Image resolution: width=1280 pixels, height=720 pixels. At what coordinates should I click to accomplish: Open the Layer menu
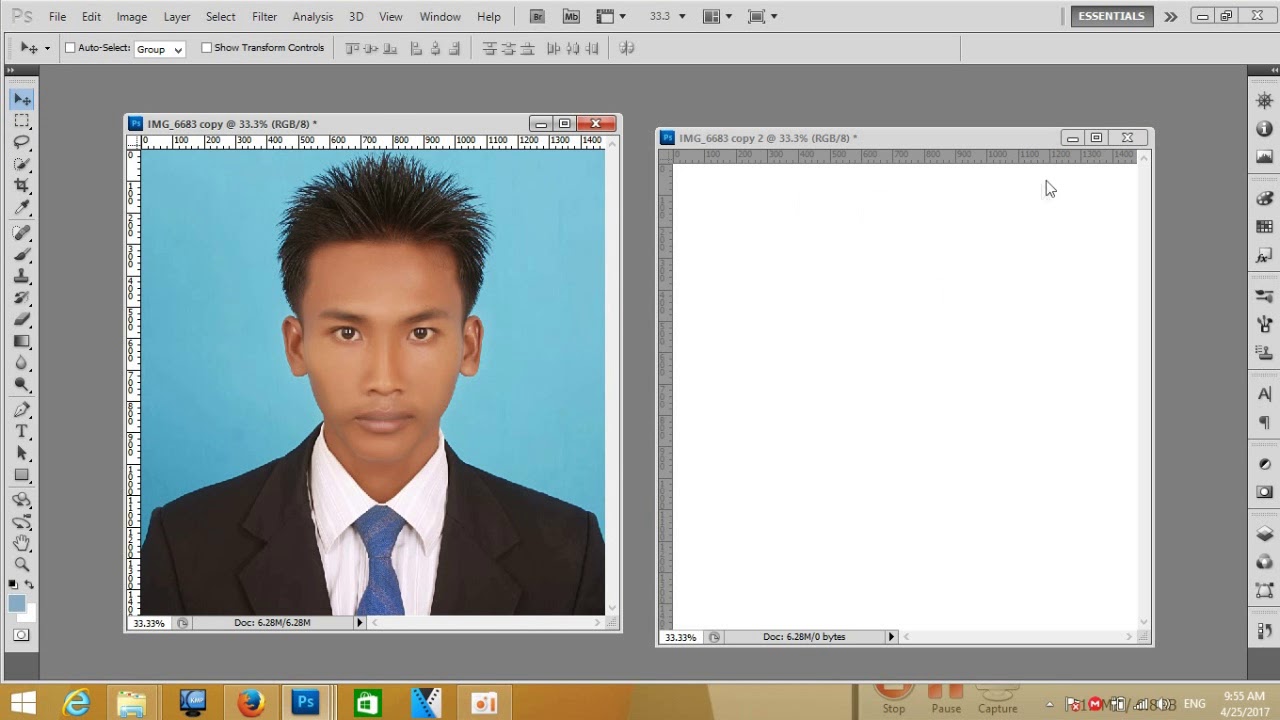[177, 17]
